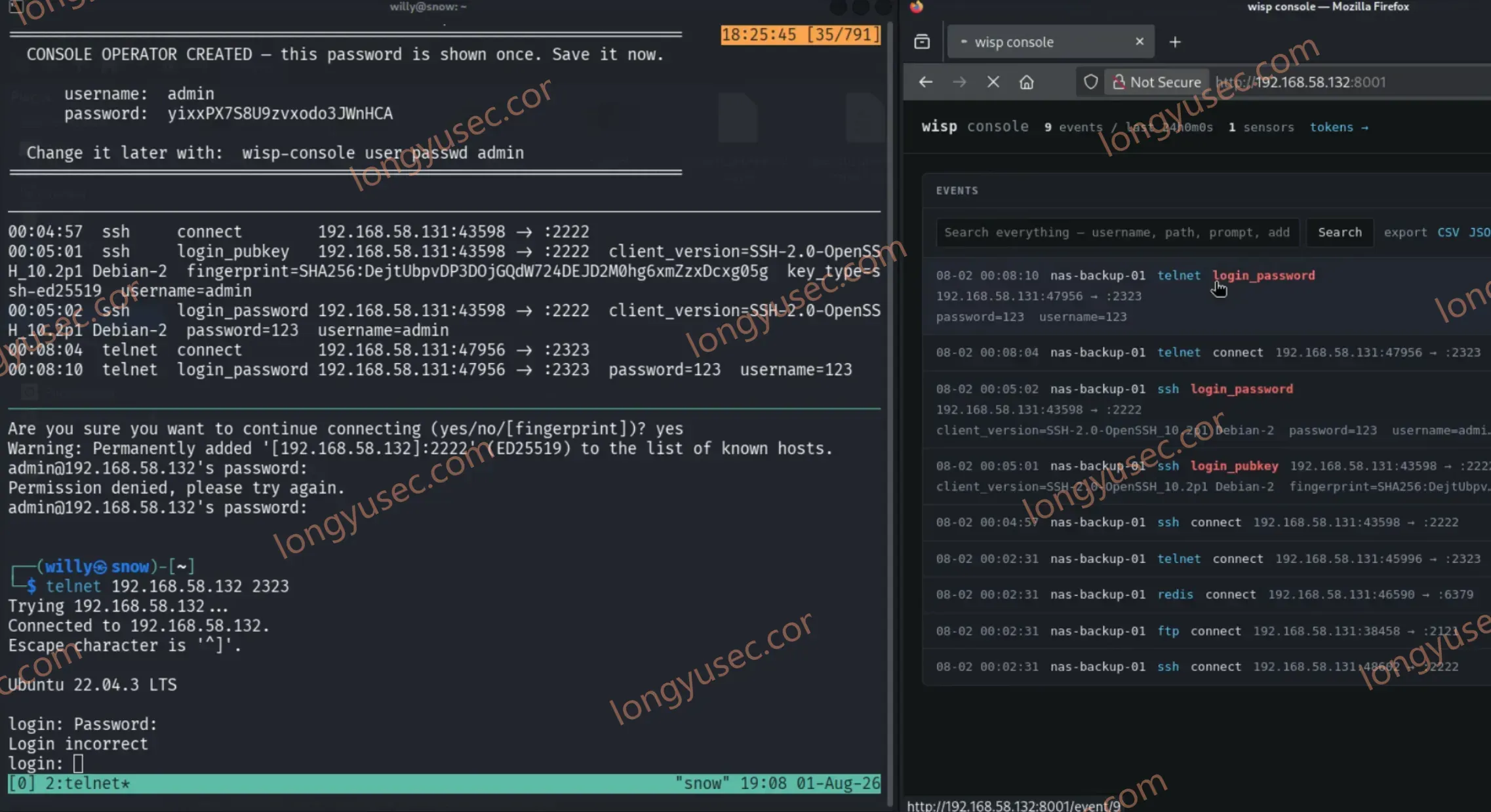Open the wisp console home link
The image size is (1491, 812).
[x=974, y=126]
